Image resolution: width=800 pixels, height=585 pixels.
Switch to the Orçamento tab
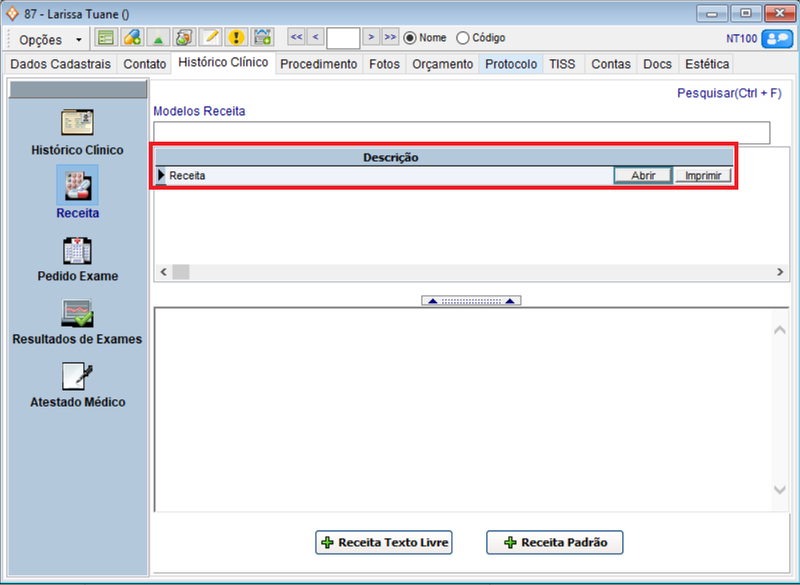(443, 64)
